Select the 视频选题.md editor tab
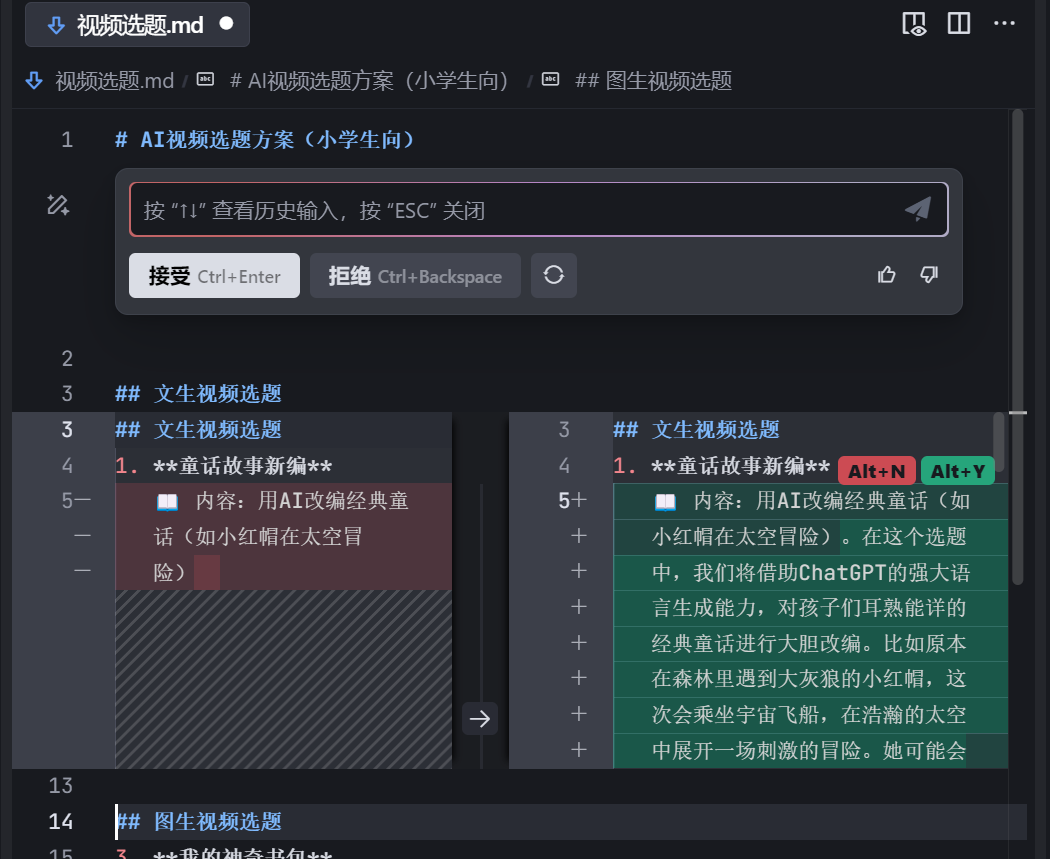Image resolution: width=1050 pixels, height=859 pixels. click(x=137, y=25)
